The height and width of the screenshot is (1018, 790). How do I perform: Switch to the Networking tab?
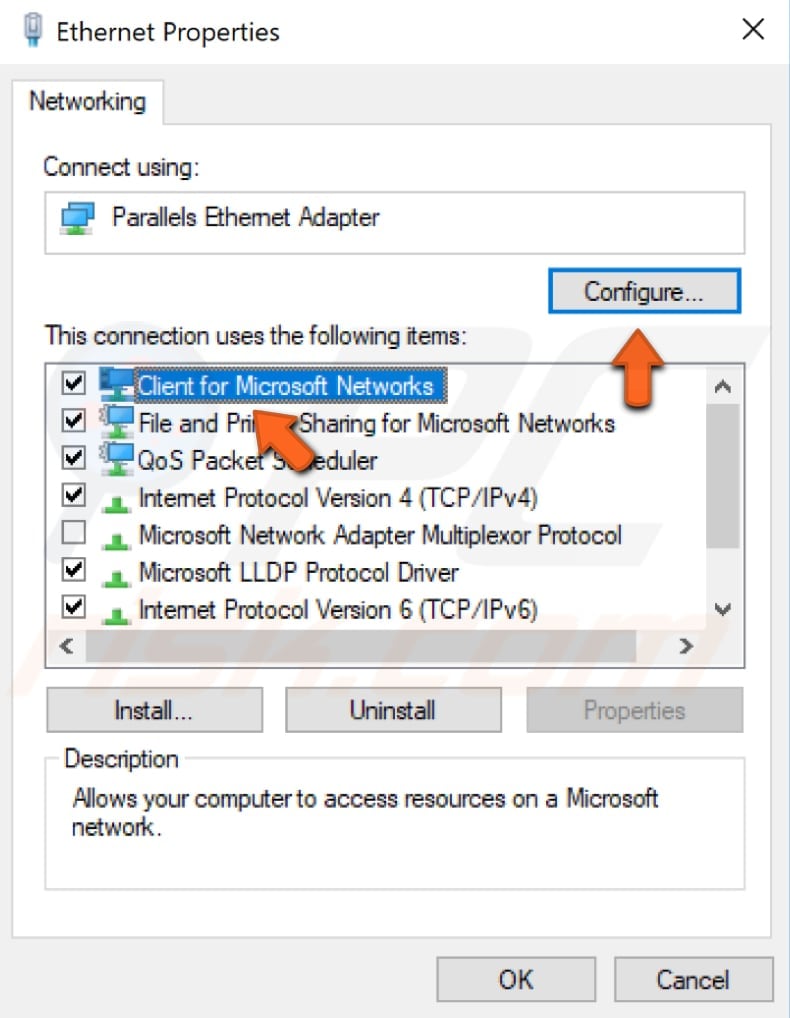click(88, 101)
